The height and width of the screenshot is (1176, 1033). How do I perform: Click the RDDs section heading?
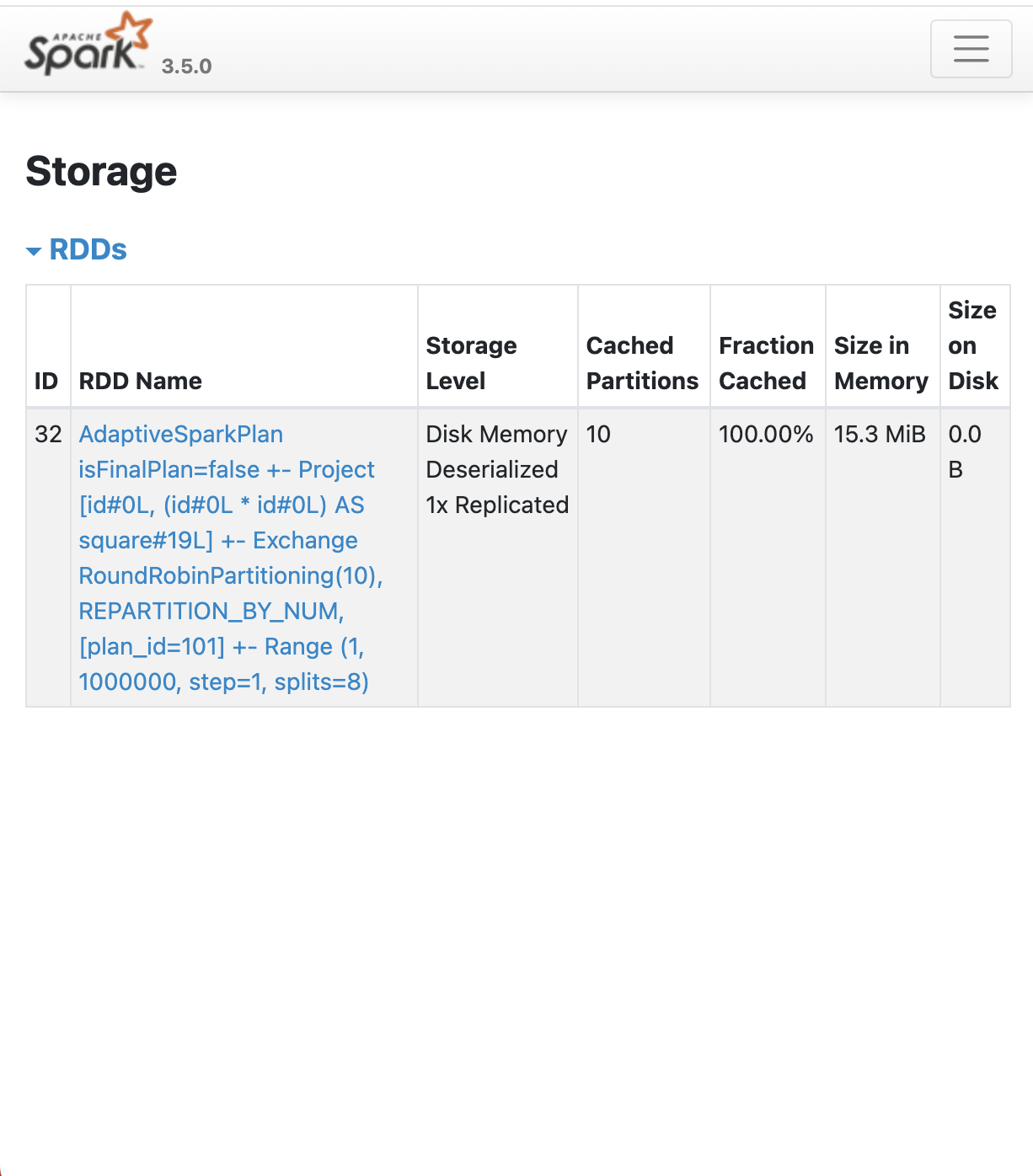point(88,249)
